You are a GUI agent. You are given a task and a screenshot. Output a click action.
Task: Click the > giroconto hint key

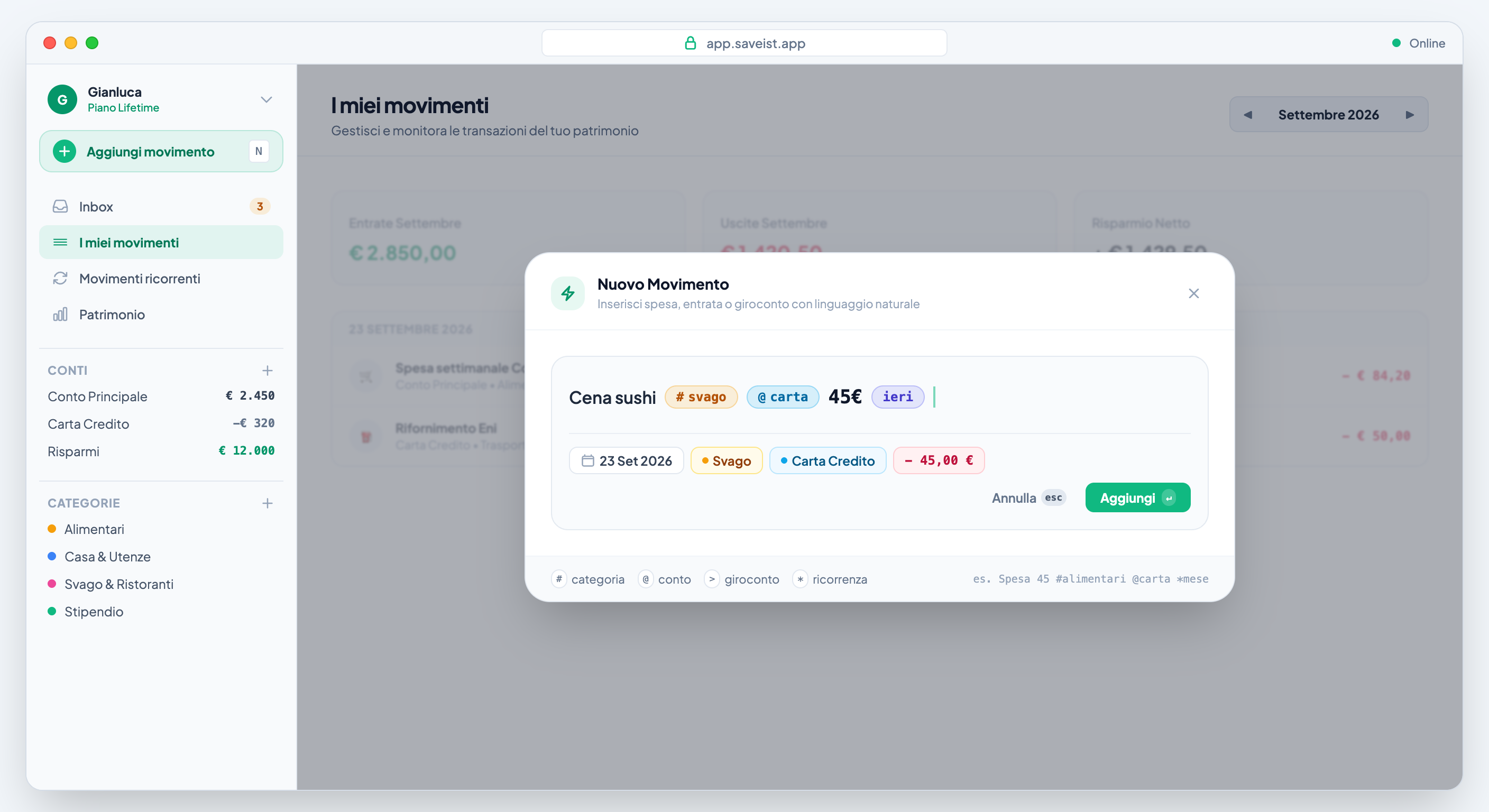[712, 579]
